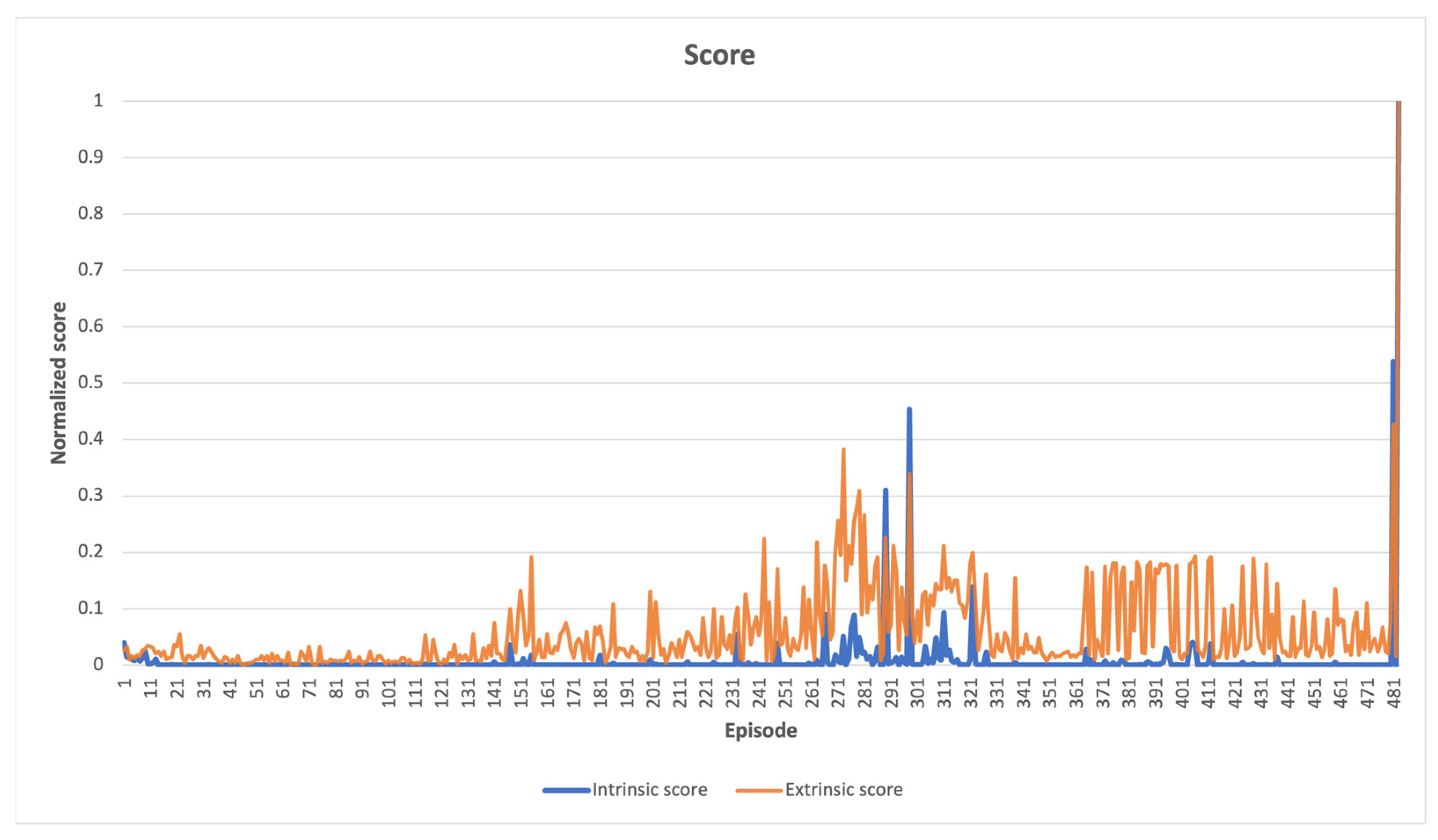Click the Score chart title
The height and width of the screenshot is (840, 1438).
click(719, 55)
